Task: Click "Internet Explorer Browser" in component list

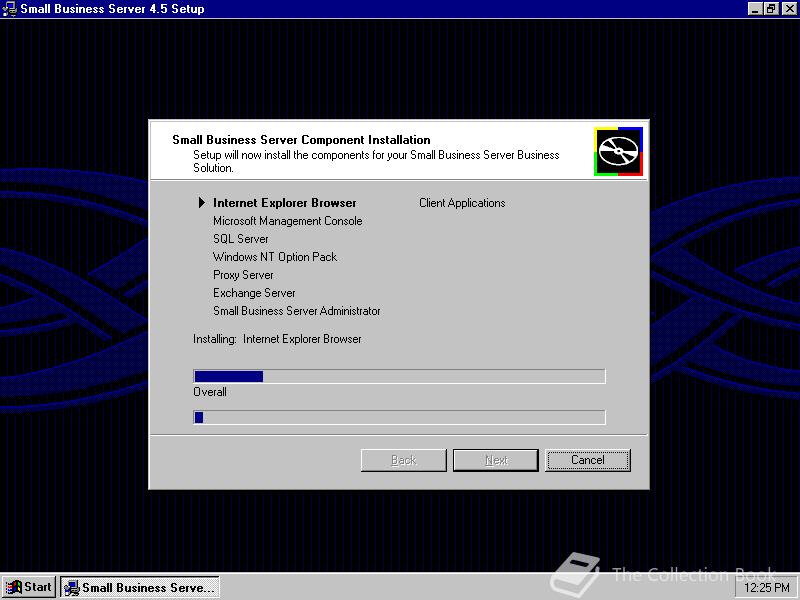Action: click(285, 203)
